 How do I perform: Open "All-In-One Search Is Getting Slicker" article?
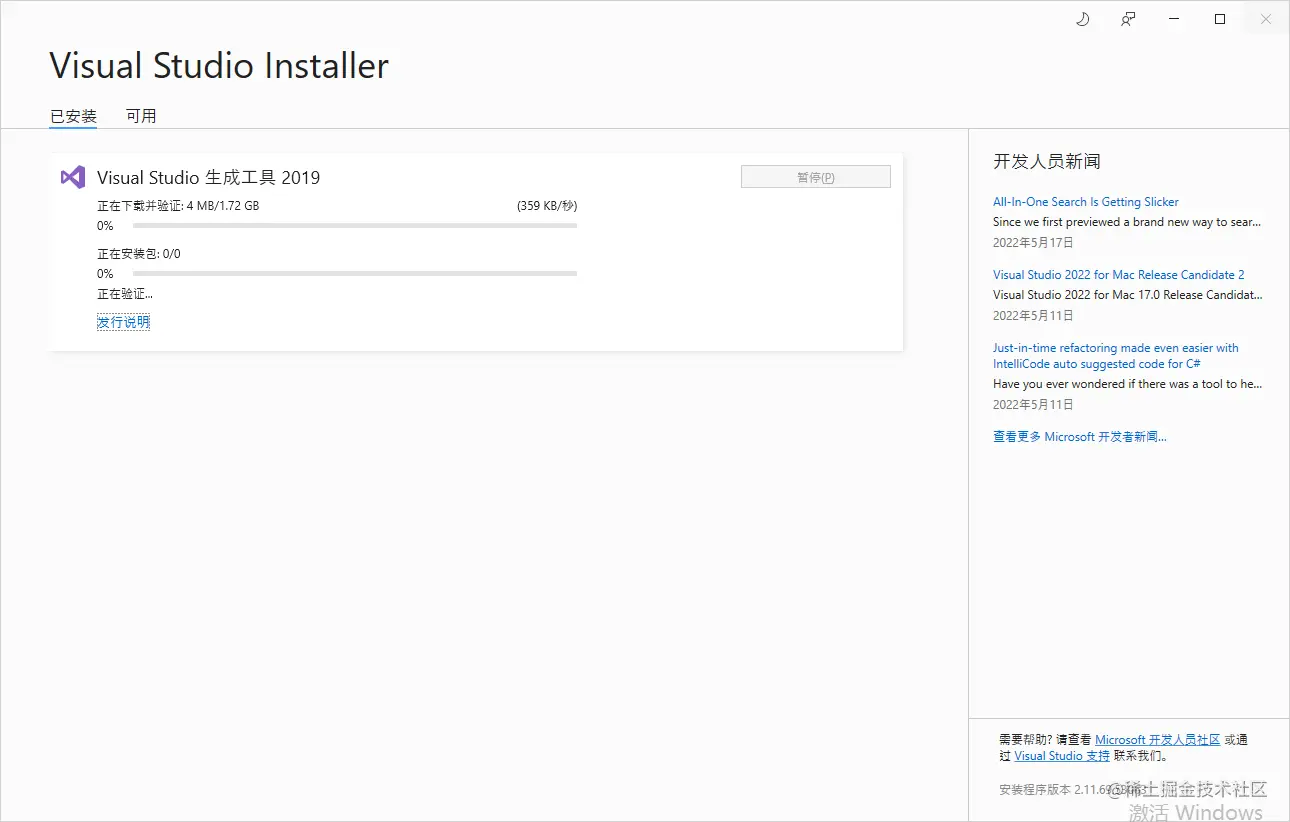pyautogui.click(x=1086, y=201)
